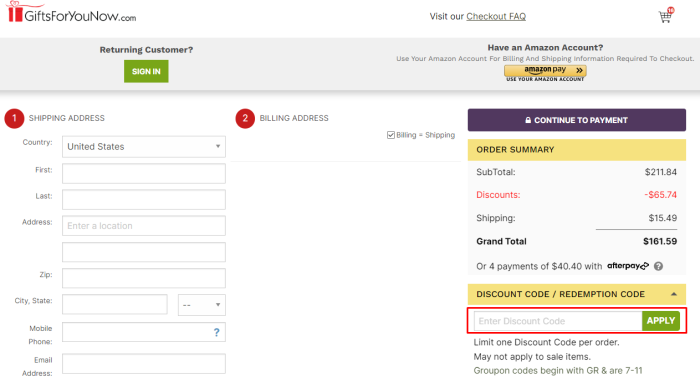Click the Amazon Pay button
700x383 pixels.
pyautogui.click(x=545, y=71)
